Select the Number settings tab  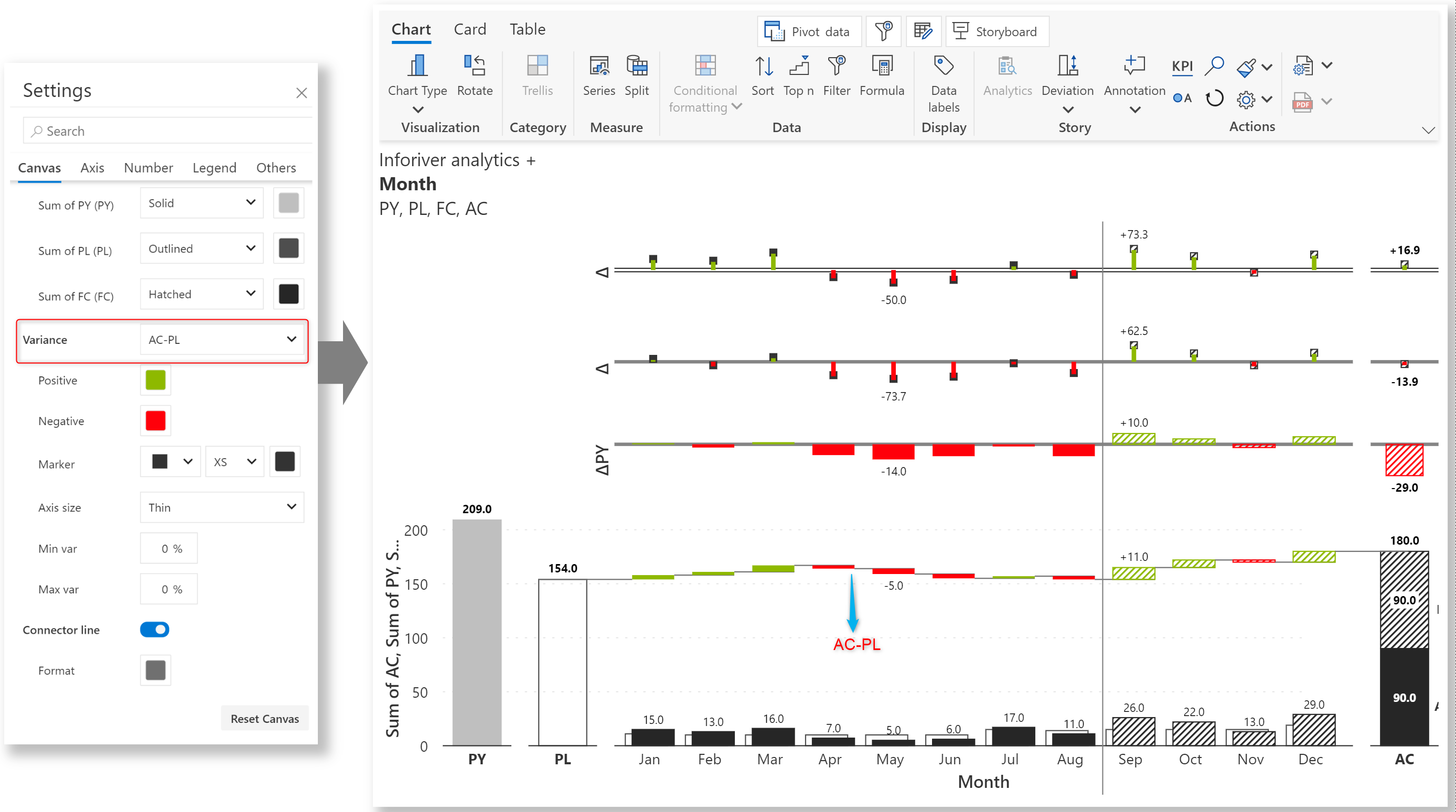[x=148, y=168]
